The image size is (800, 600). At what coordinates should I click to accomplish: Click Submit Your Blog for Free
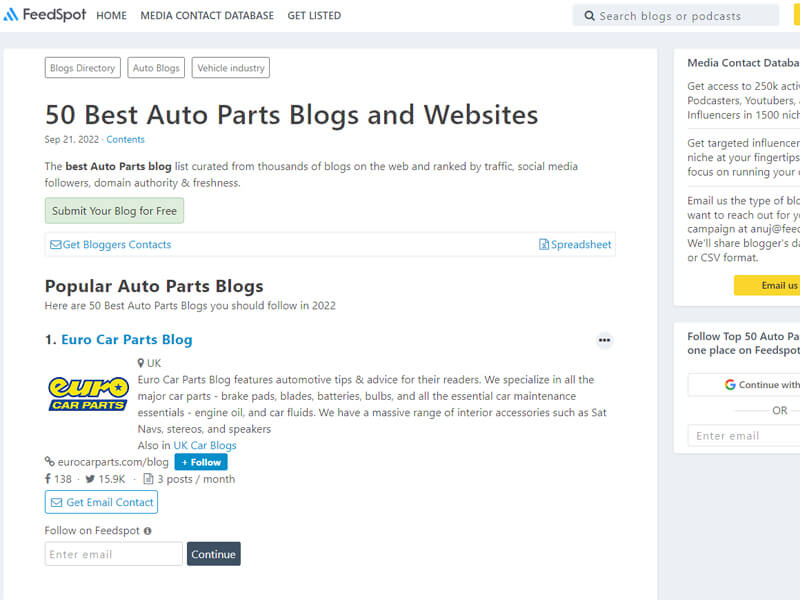(113, 210)
